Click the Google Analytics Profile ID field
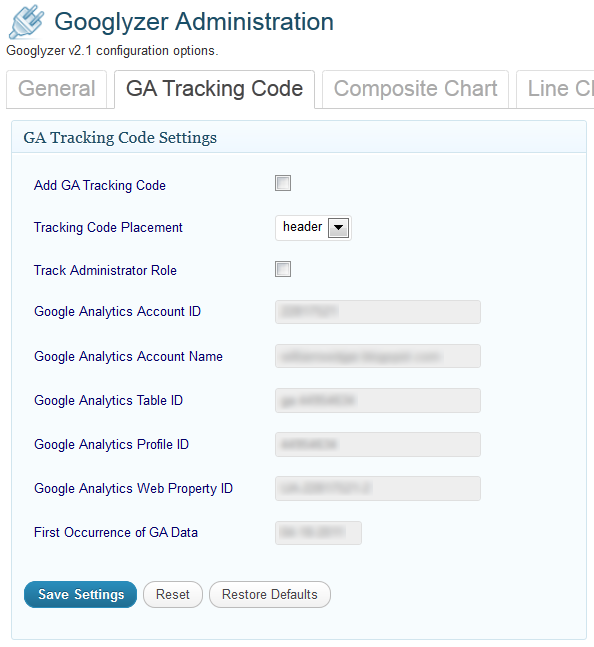The image size is (594, 647). pos(378,444)
